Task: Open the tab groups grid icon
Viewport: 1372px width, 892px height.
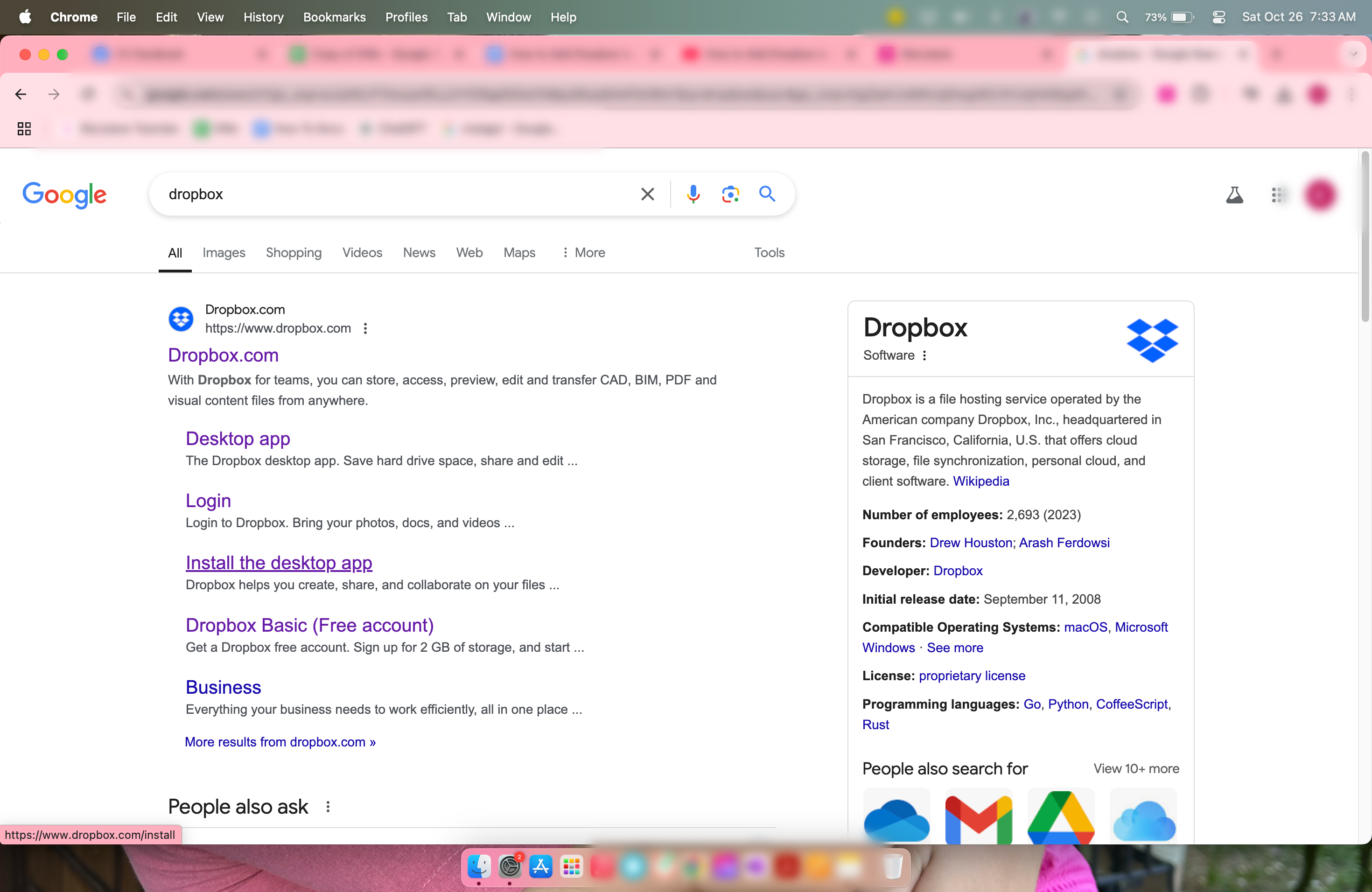Action: 24,128
